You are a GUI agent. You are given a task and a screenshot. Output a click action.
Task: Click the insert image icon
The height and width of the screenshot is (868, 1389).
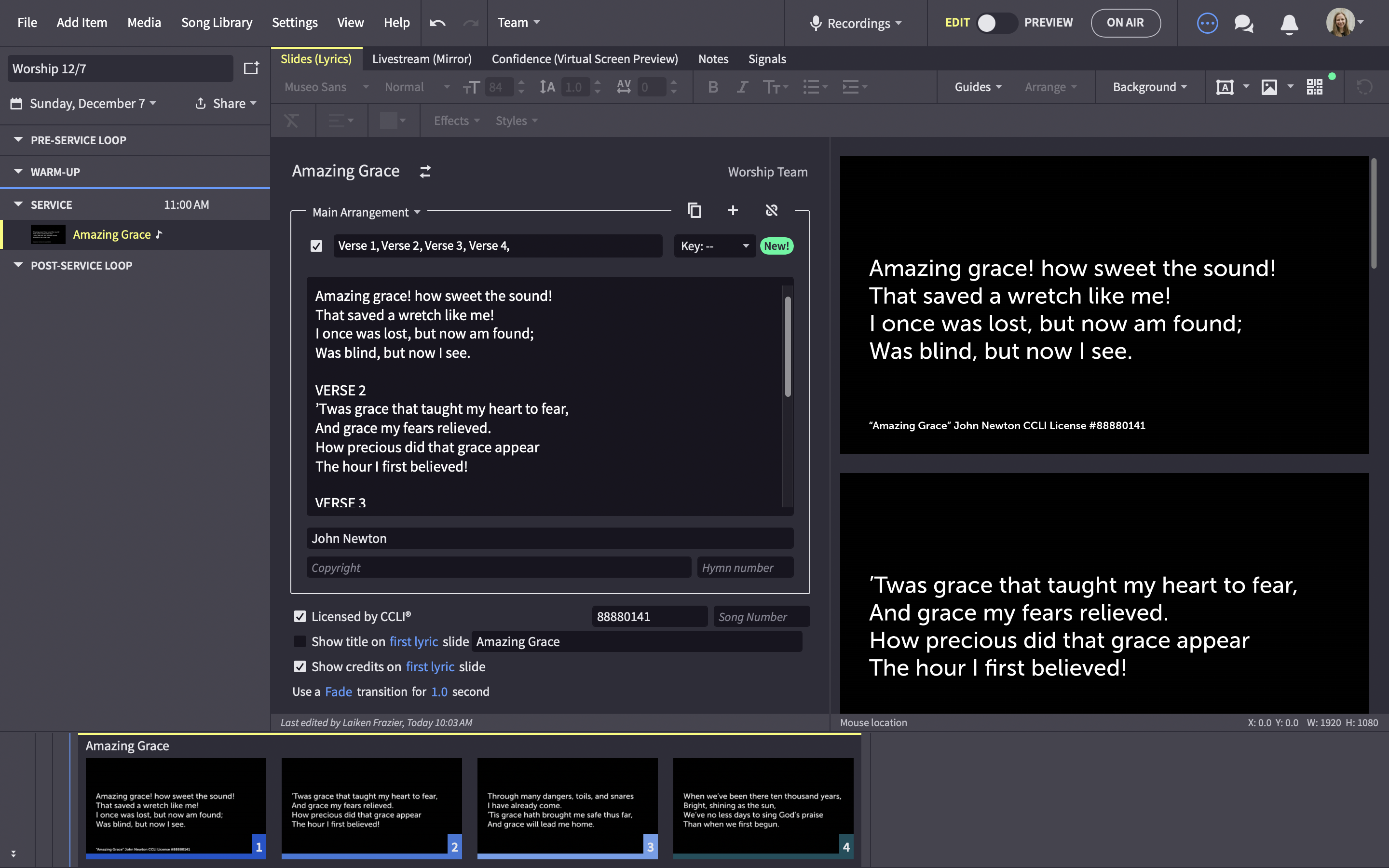tap(1269, 87)
